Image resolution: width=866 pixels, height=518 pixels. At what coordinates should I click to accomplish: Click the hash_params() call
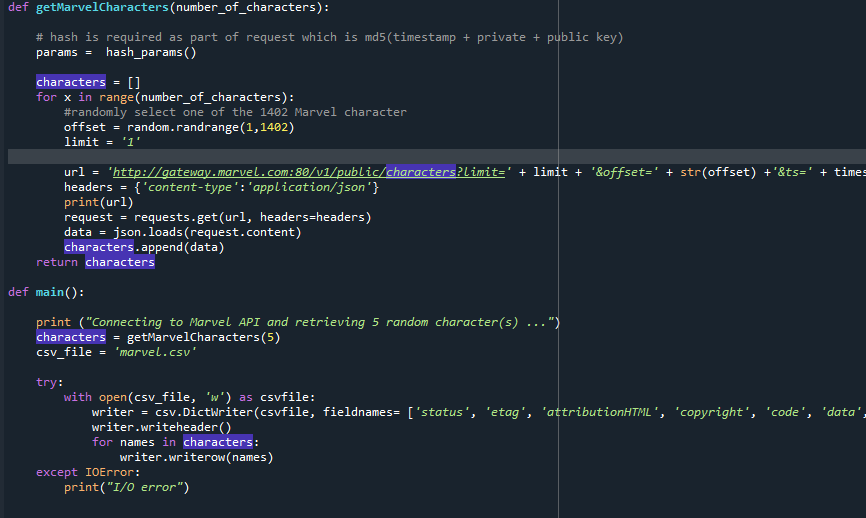[x=151, y=52]
